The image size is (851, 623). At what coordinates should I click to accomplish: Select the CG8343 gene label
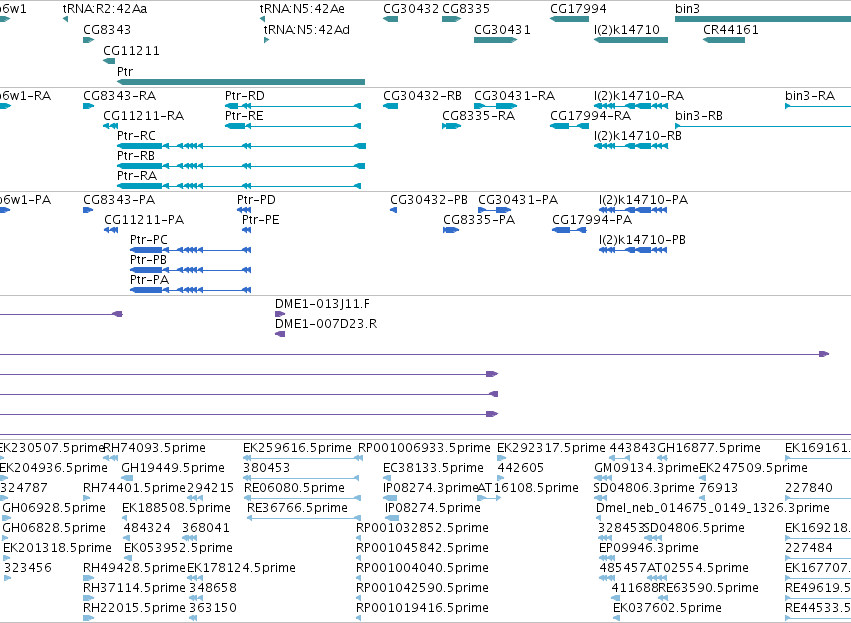coord(107,30)
